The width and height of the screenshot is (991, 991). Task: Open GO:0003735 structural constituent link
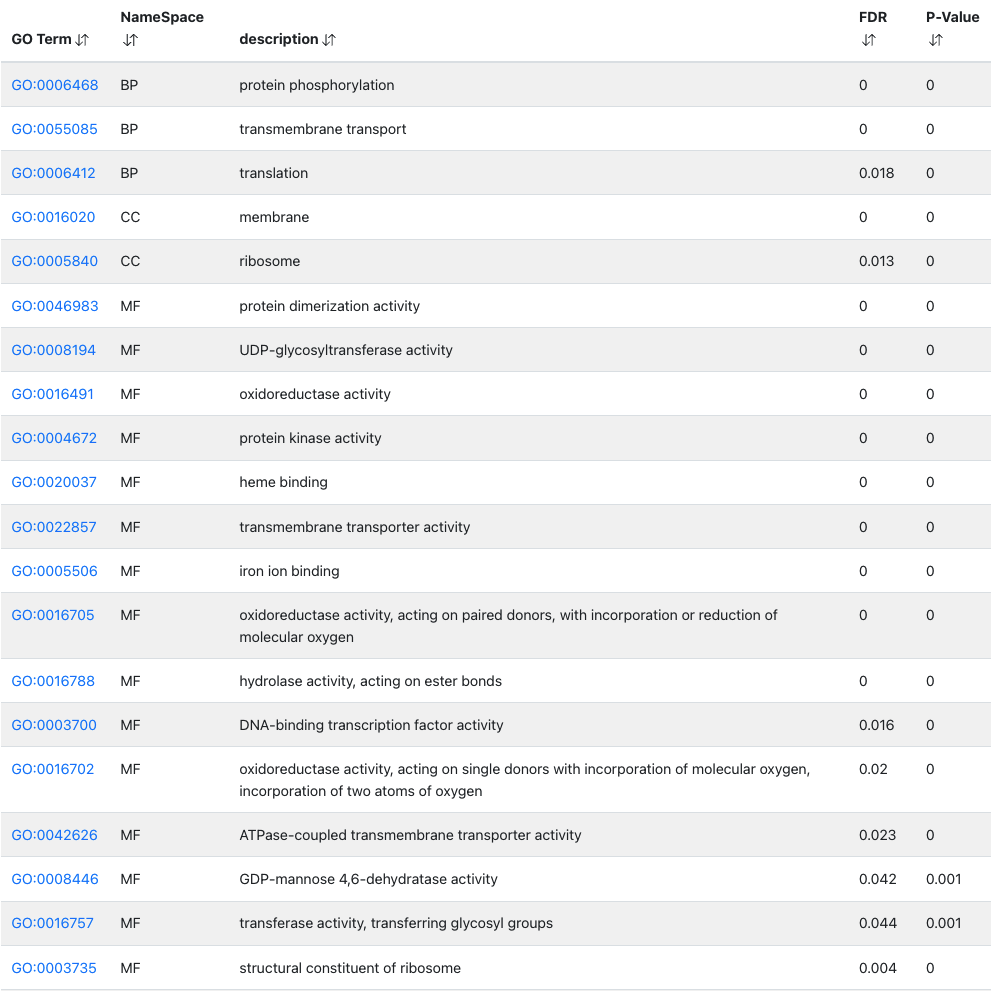(x=54, y=968)
